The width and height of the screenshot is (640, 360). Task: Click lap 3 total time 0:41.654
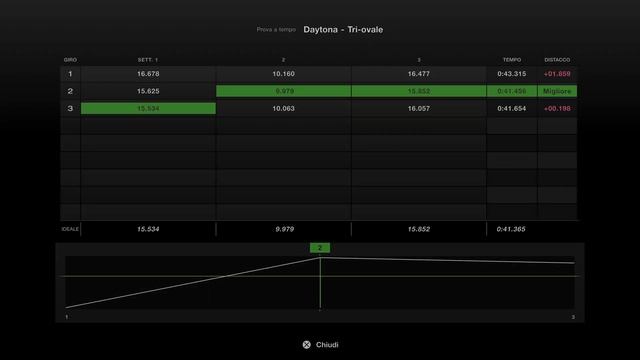coord(511,109)
